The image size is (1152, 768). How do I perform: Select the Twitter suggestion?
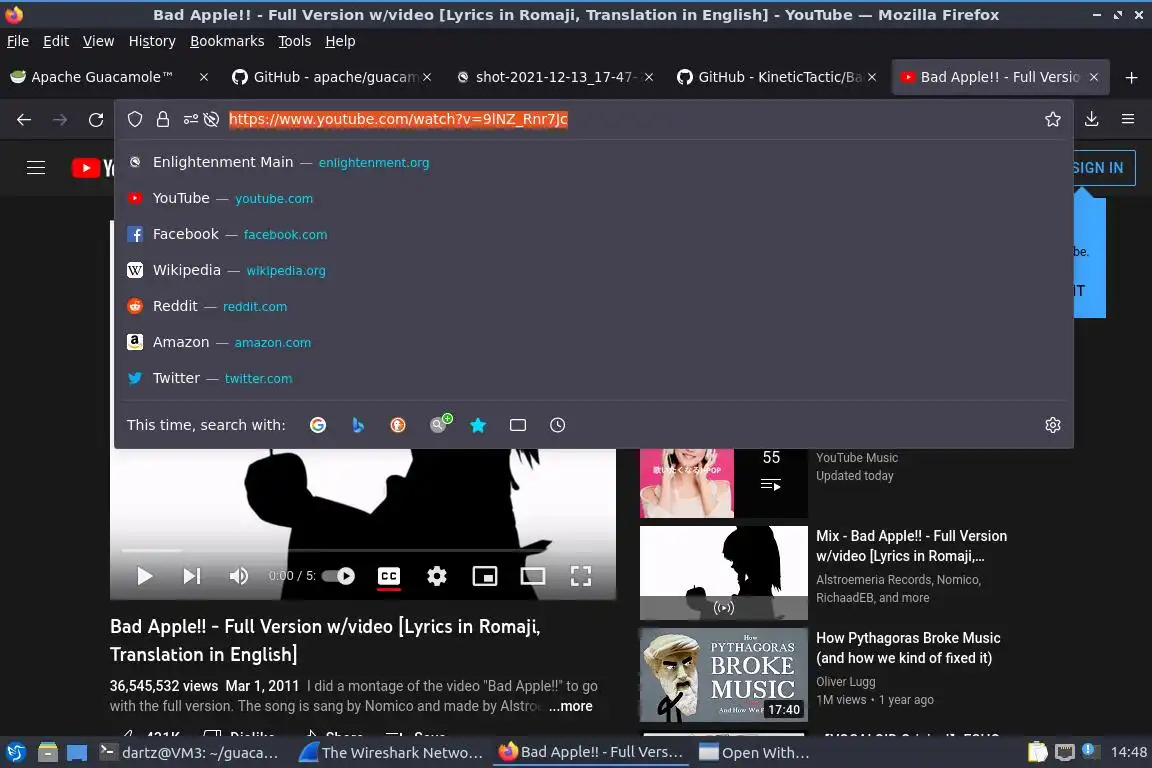[x=594, y=378]
